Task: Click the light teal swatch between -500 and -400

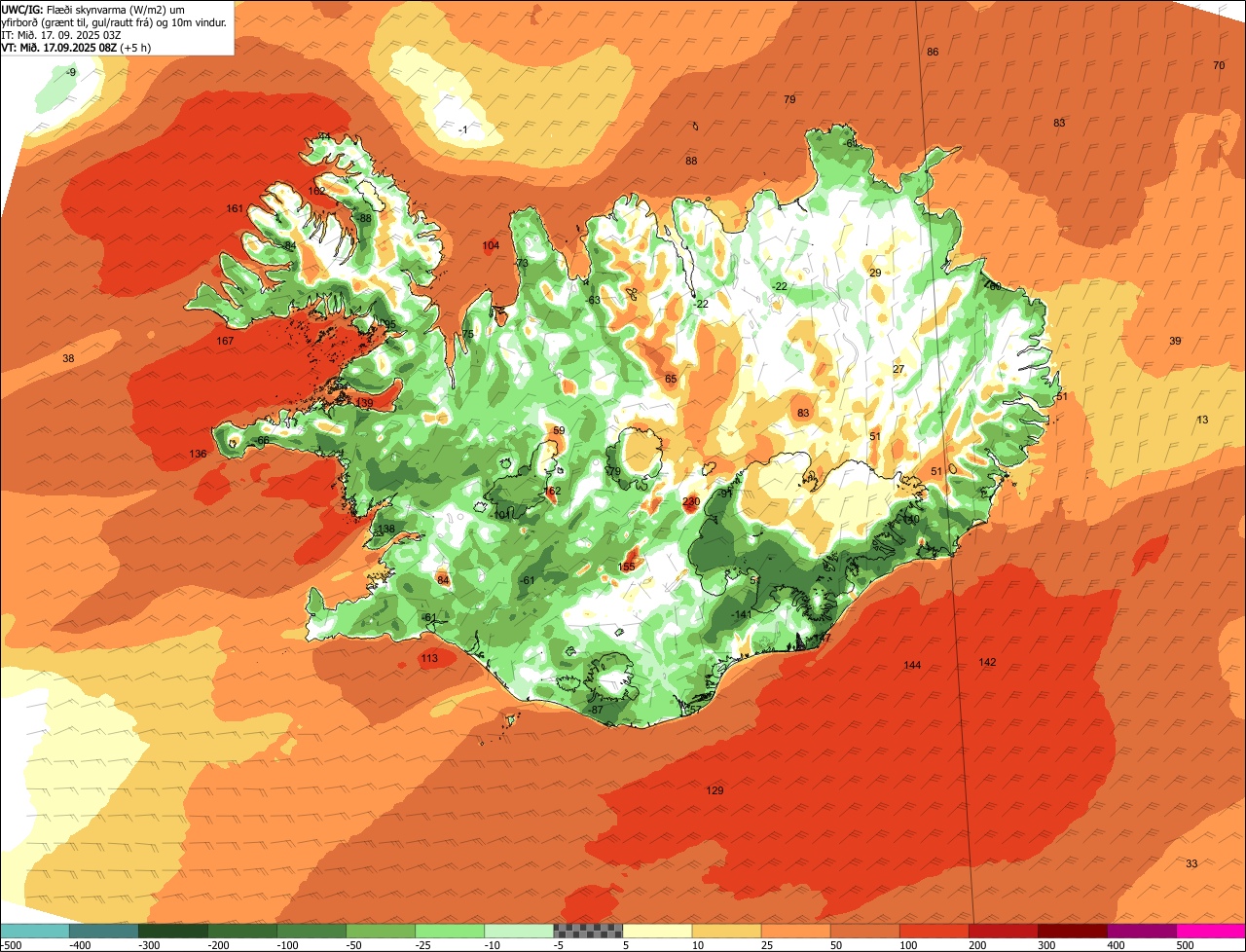Action: tap(34, 931)
